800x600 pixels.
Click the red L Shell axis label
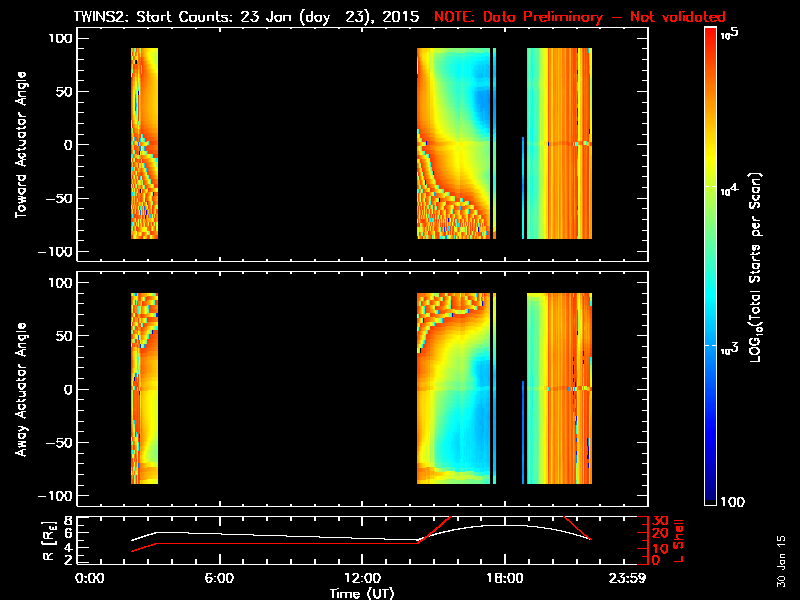[681, 540]
